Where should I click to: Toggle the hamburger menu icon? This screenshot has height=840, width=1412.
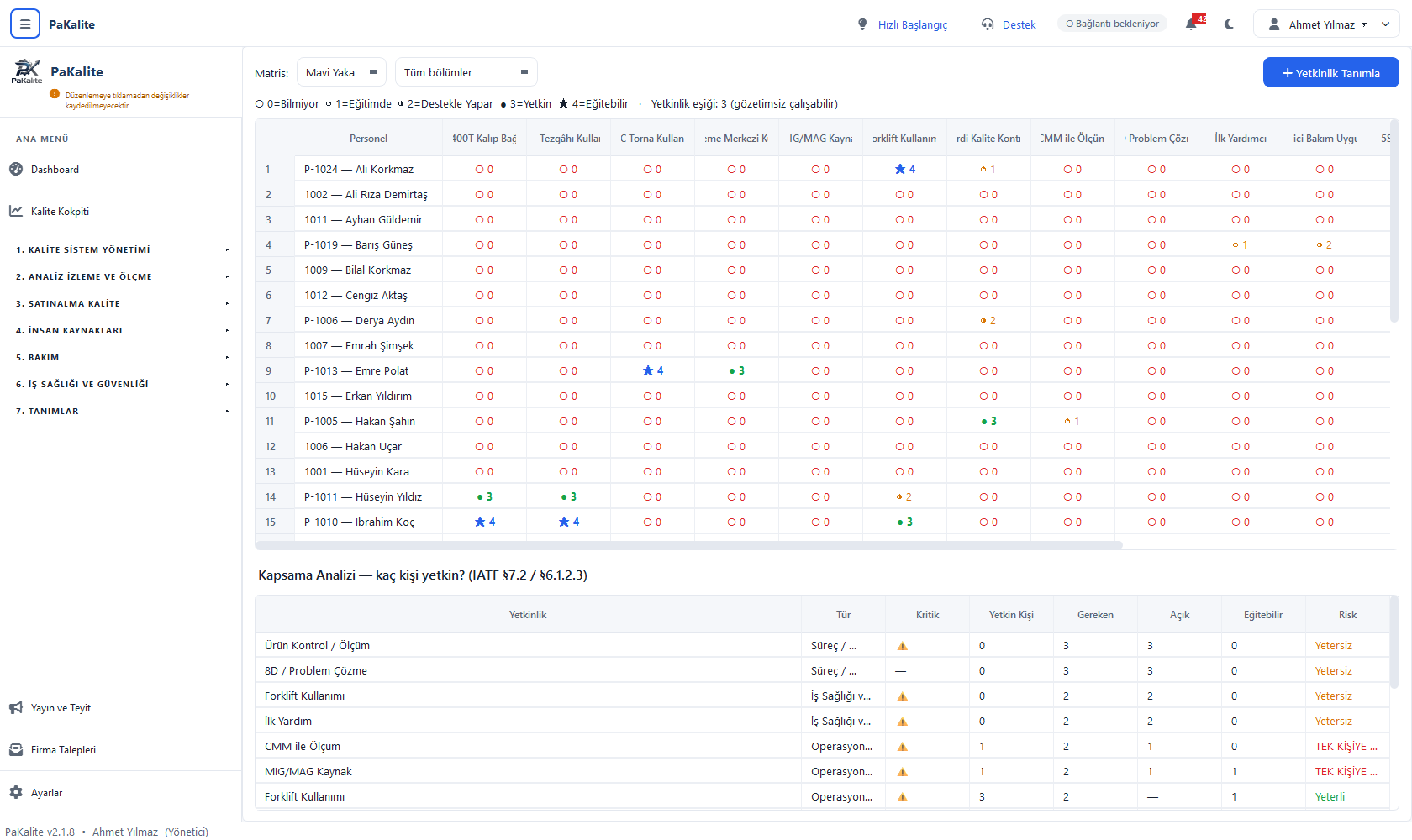coord(25,24)
